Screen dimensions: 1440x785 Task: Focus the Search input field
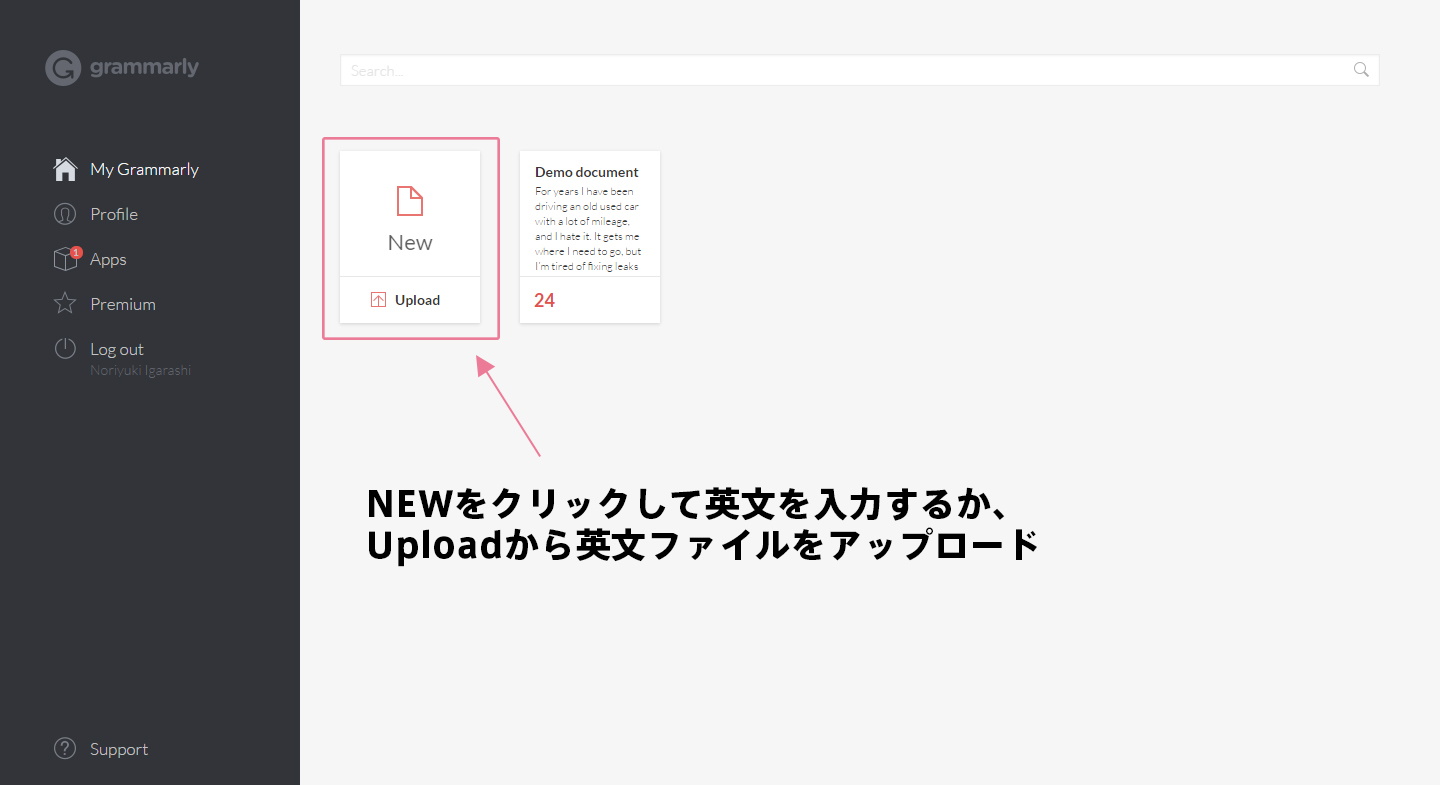840,70
